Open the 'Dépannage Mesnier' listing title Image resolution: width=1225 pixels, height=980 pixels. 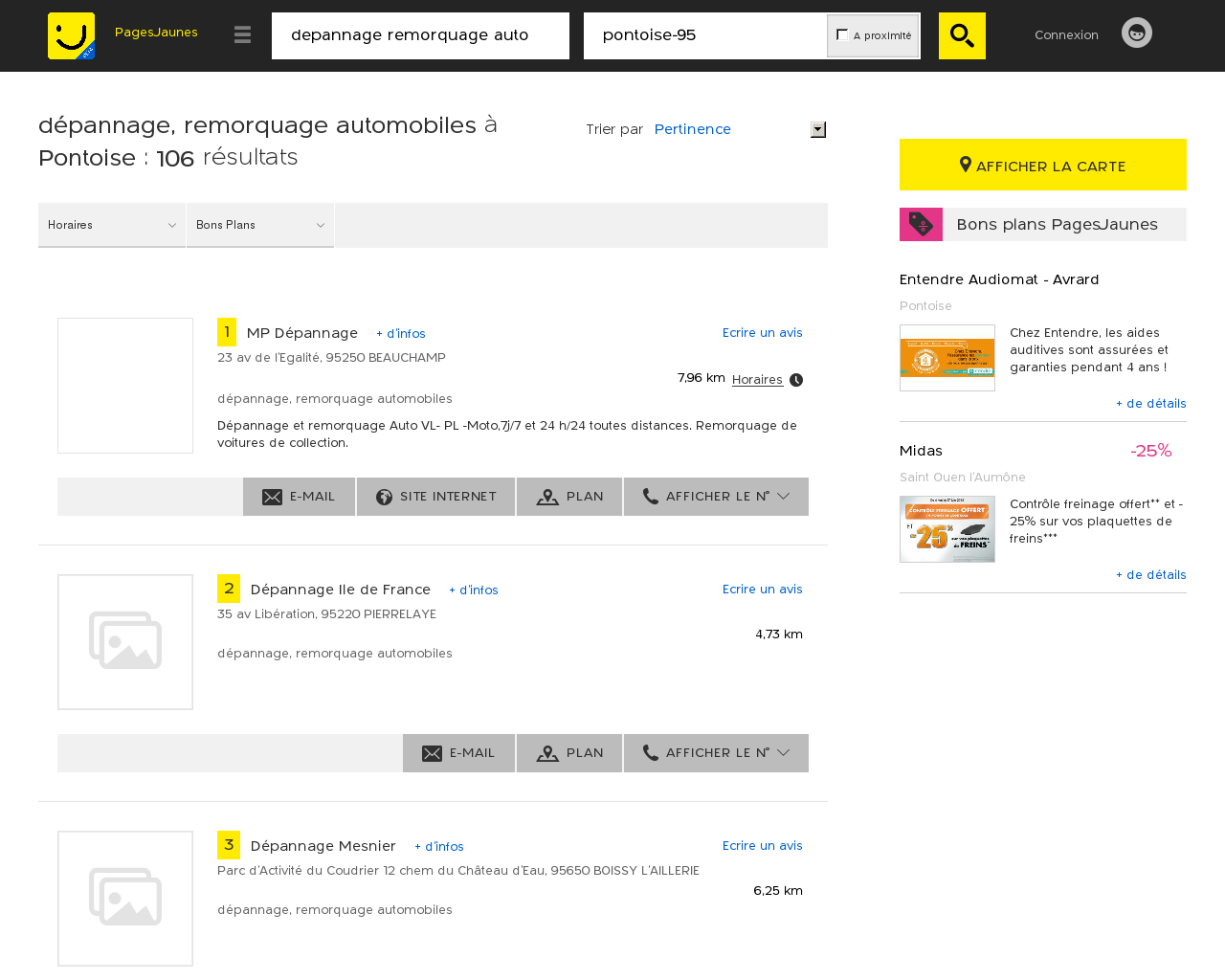click(323, 846)
